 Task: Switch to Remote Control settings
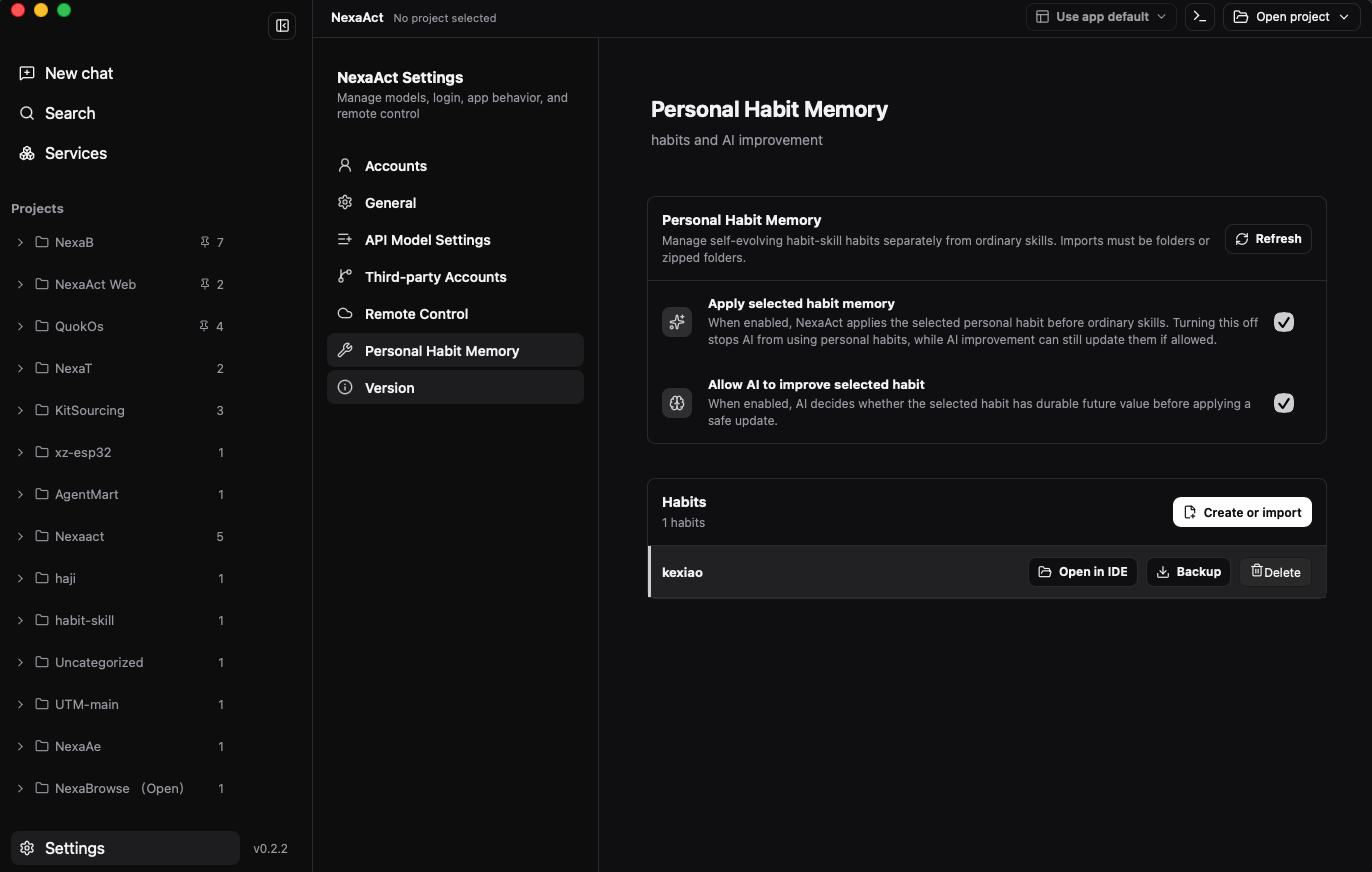pyautogui.click(x=455, y=314)
